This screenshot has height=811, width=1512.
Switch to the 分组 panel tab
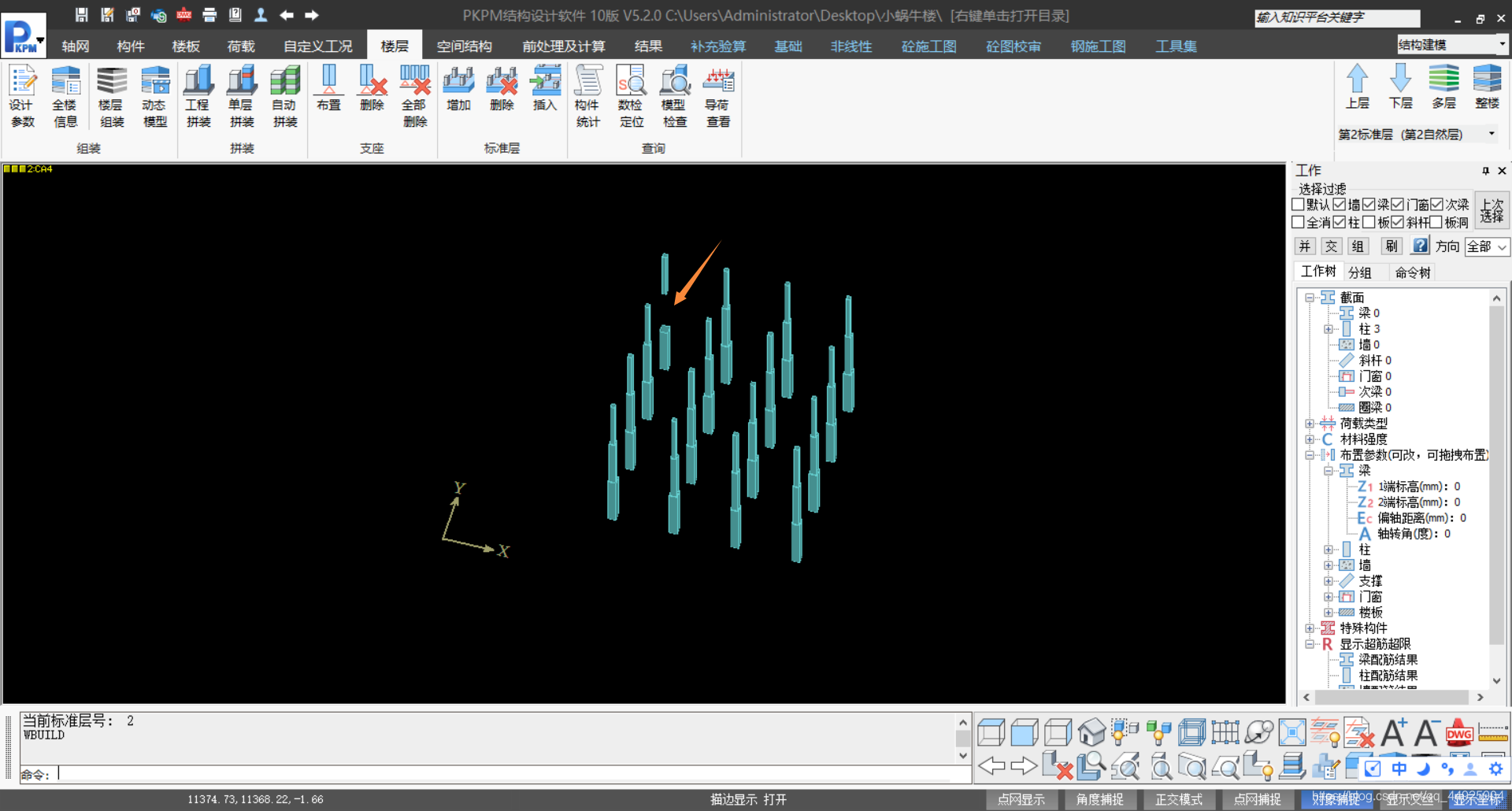tap(1360, 272)
